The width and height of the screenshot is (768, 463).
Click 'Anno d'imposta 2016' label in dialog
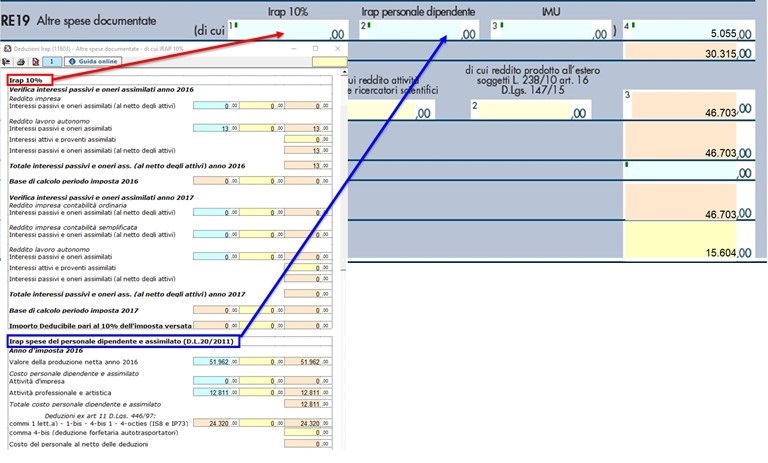tap(46, 351)
